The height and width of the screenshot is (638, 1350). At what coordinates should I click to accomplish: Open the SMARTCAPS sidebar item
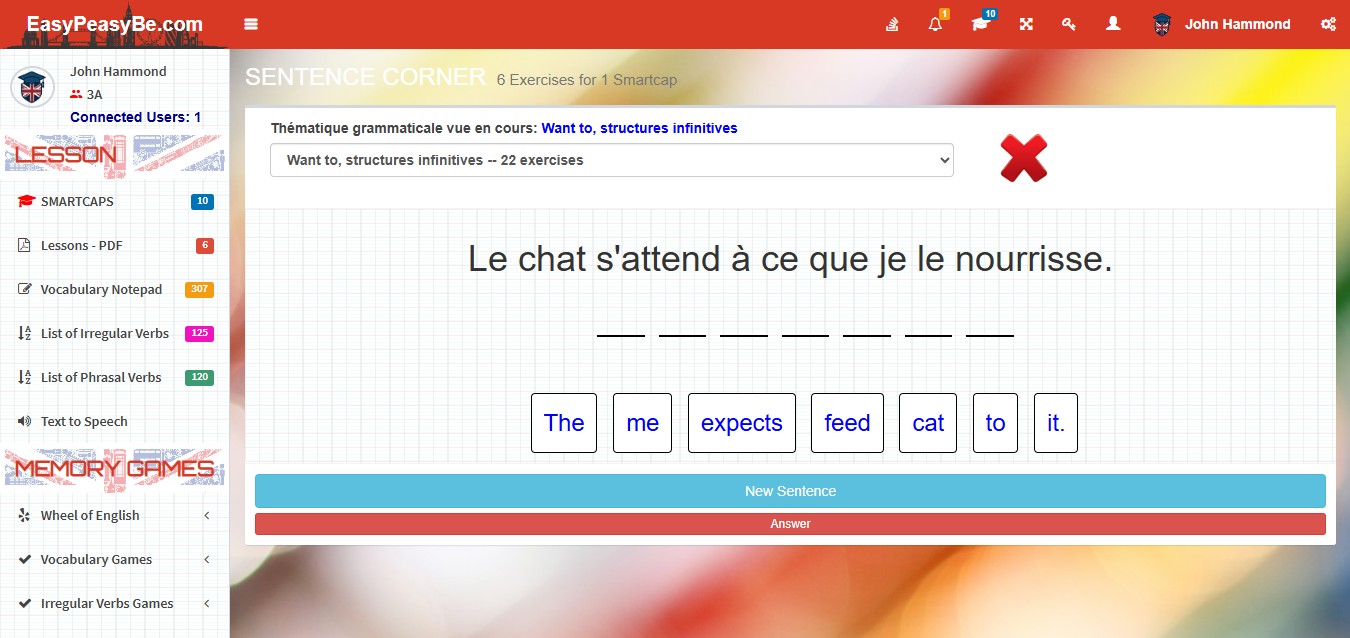pyautogui.click(x=77, y=202)
